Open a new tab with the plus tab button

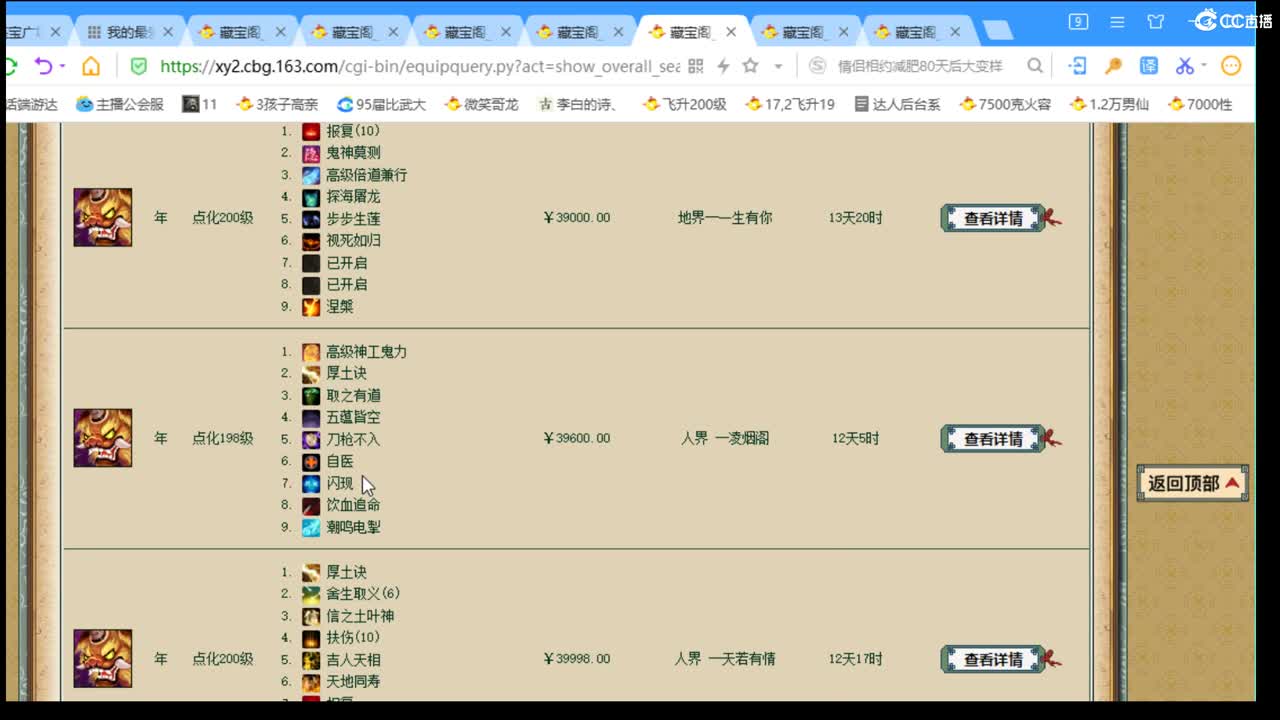click(x=997, y=32)
